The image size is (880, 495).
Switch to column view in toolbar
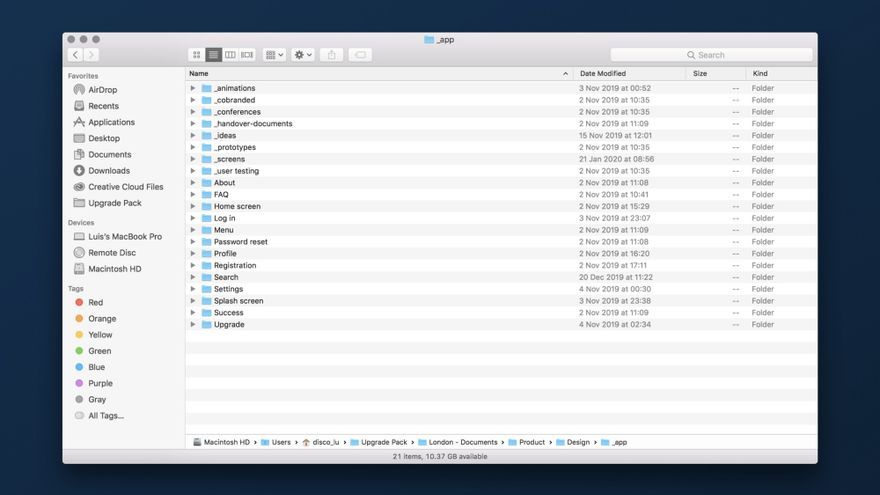click(230, 55)
